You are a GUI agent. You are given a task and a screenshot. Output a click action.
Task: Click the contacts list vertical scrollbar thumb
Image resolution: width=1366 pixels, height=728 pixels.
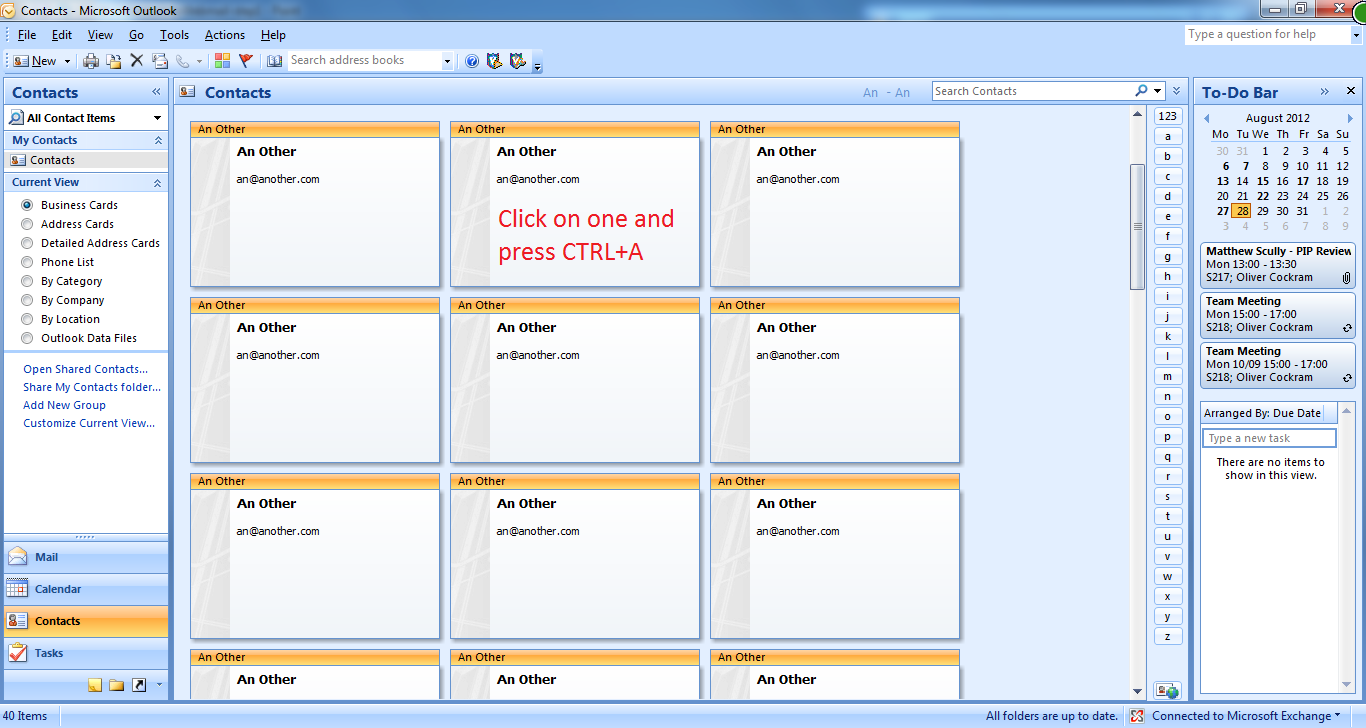coord(1137,227)
